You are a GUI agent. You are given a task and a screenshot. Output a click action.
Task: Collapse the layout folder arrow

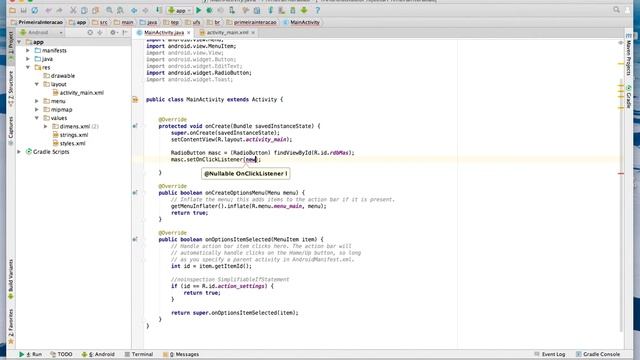[x=37, y=84]
